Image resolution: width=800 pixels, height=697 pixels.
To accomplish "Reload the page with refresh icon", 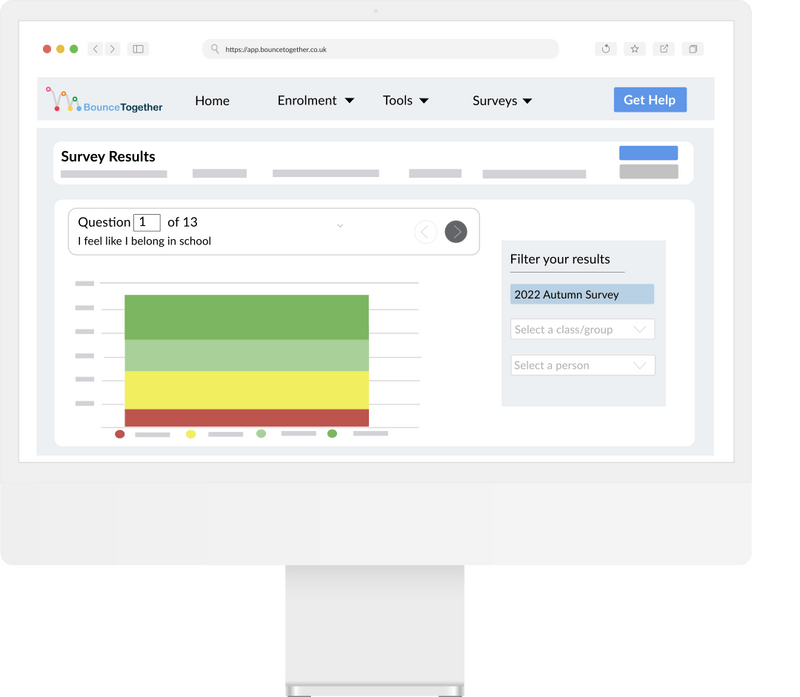I will [x=606, y=49].
